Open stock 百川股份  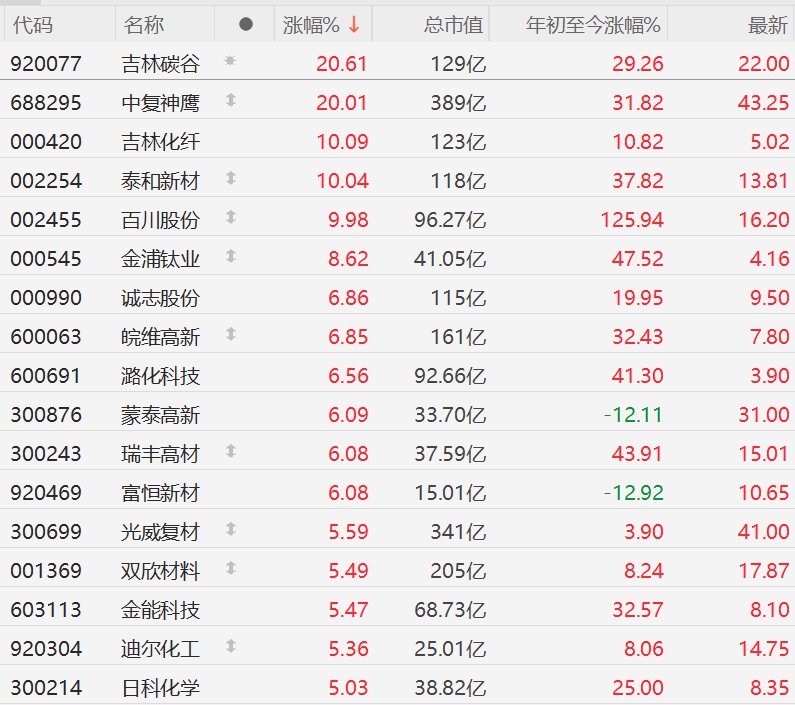(160, 220)
